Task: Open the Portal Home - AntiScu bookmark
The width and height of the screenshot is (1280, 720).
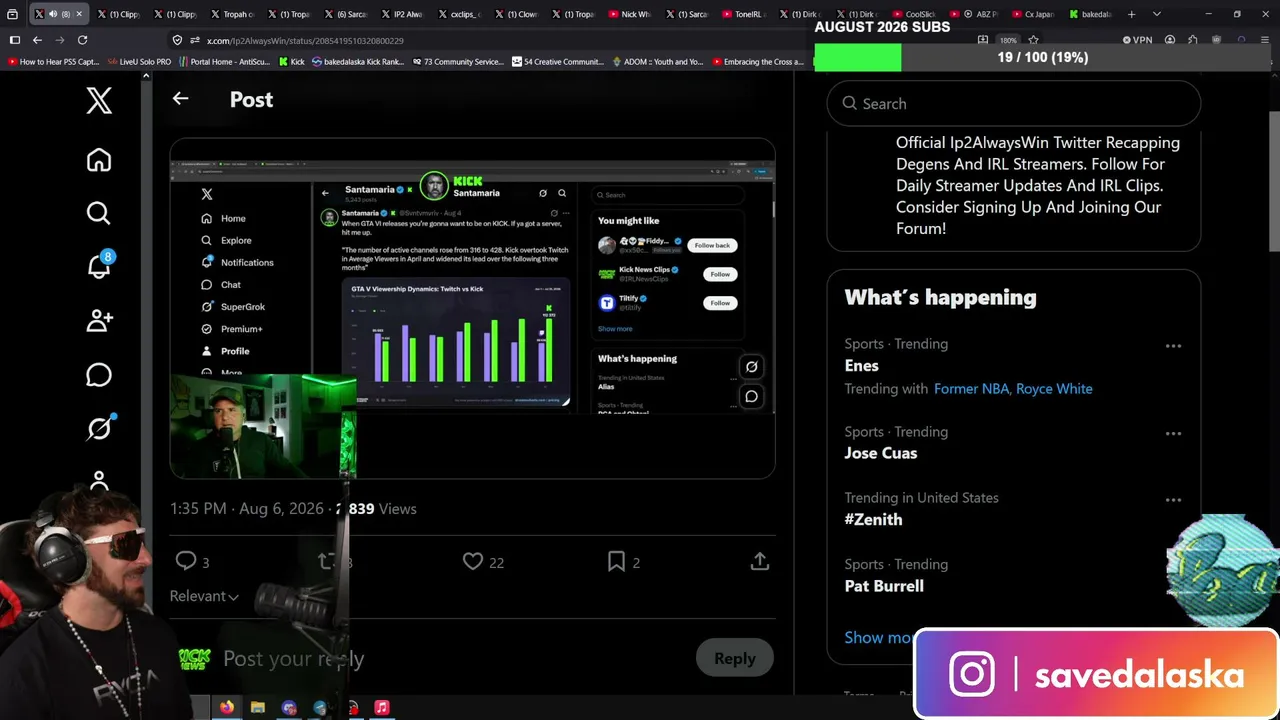Action: click(225, 62)
